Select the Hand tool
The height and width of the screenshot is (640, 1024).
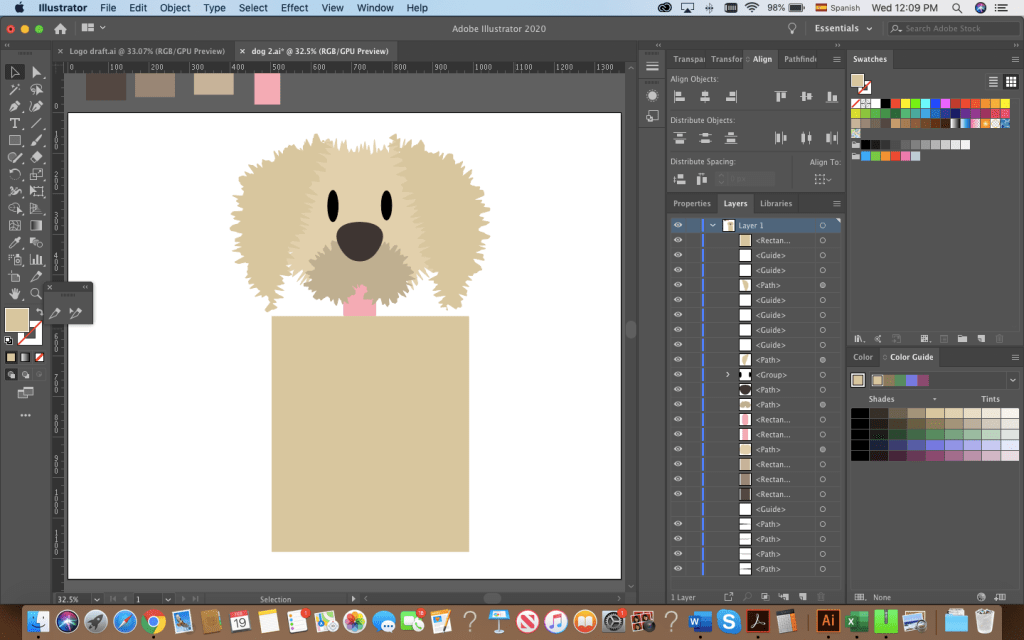coord(15,294)
